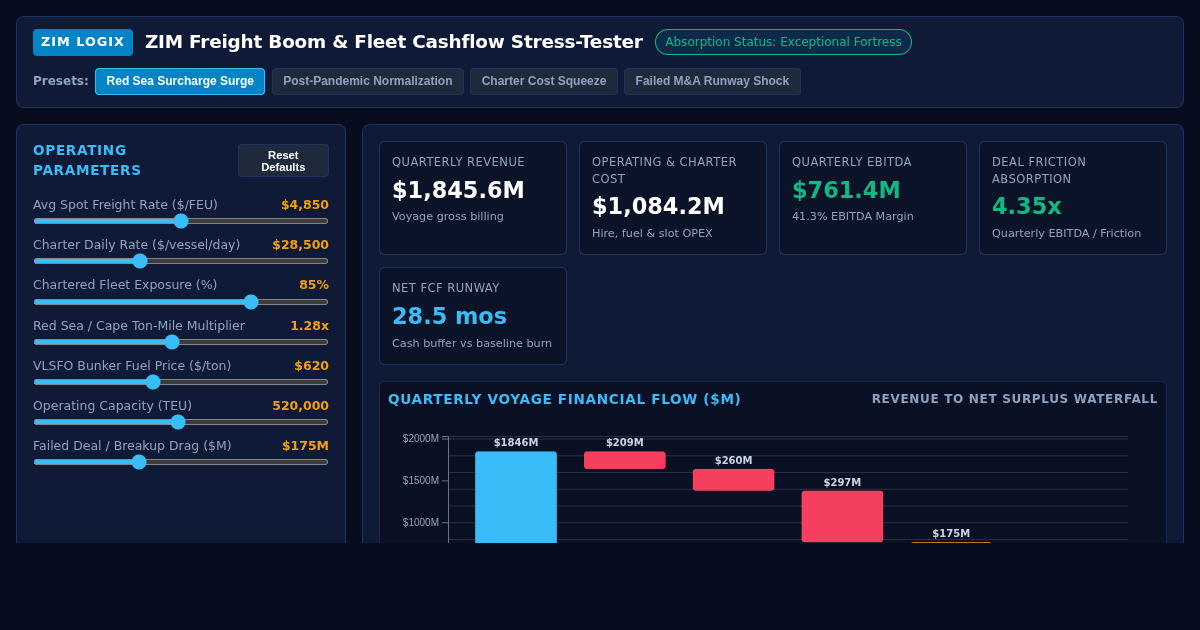Click the $1500M axis label
1200x630 pixels.
(x=420, y=480)
